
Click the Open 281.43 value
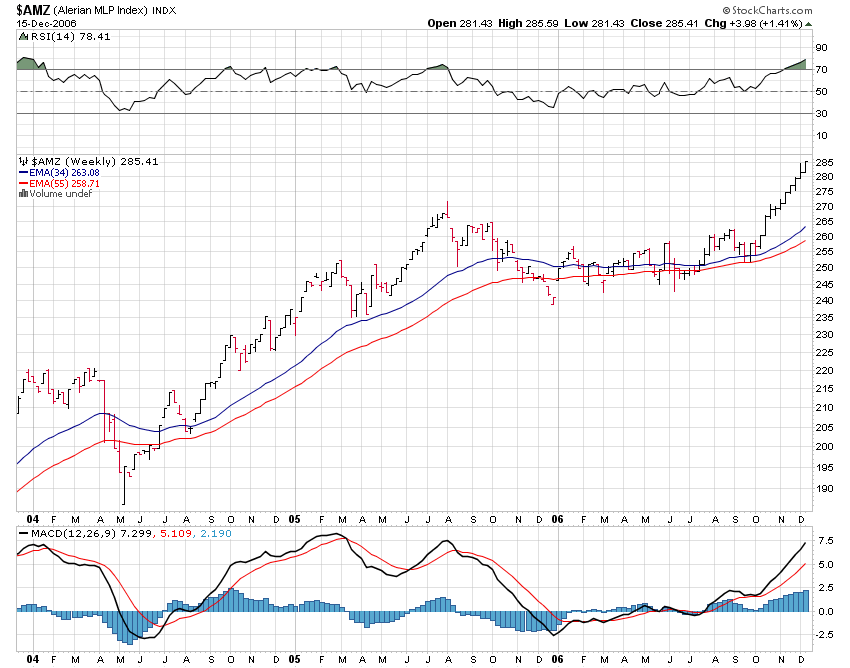coord(460,23)
